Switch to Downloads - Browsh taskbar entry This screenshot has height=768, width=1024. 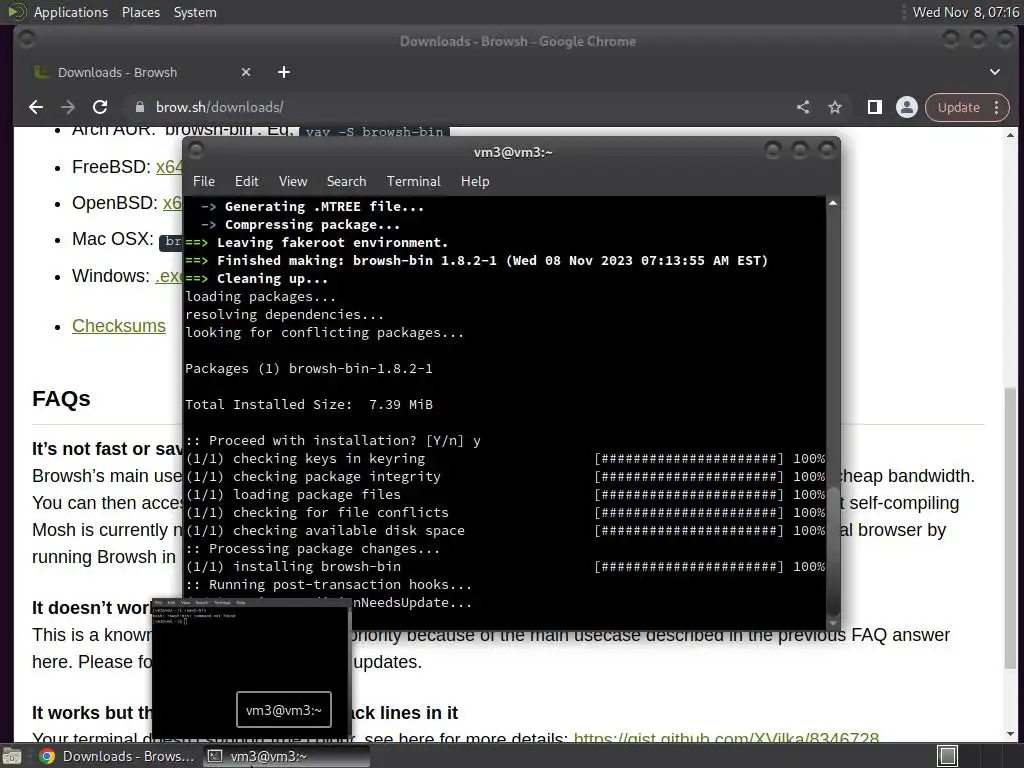point(116,756)
